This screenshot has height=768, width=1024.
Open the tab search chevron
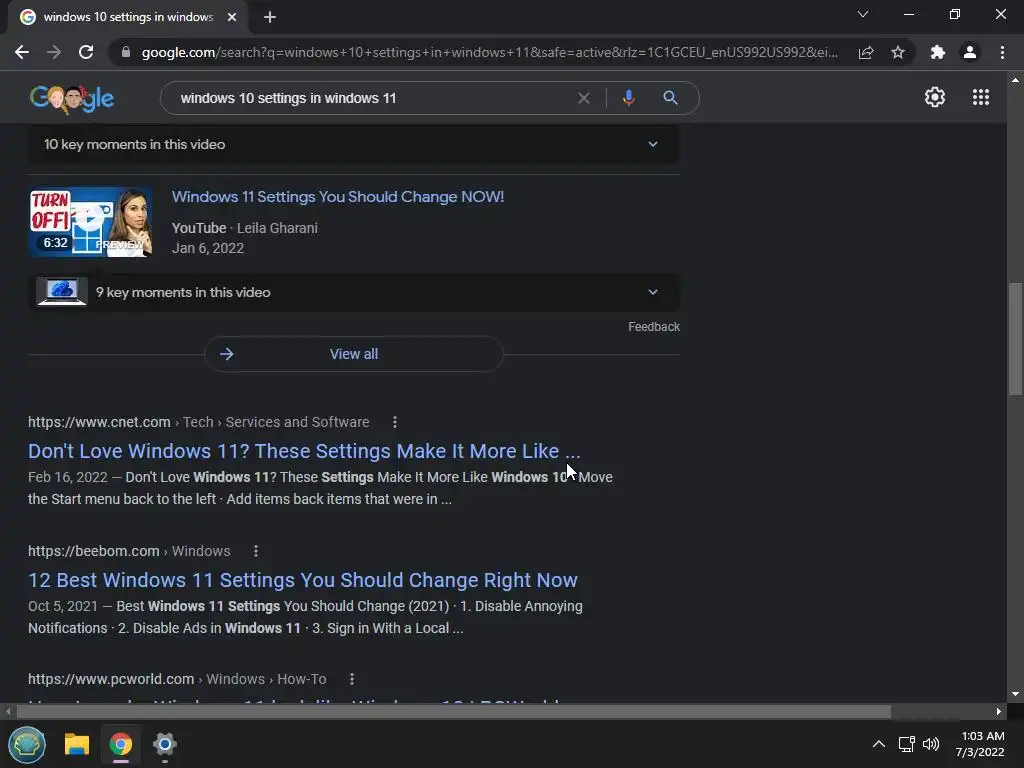click(x=863, y=14)
